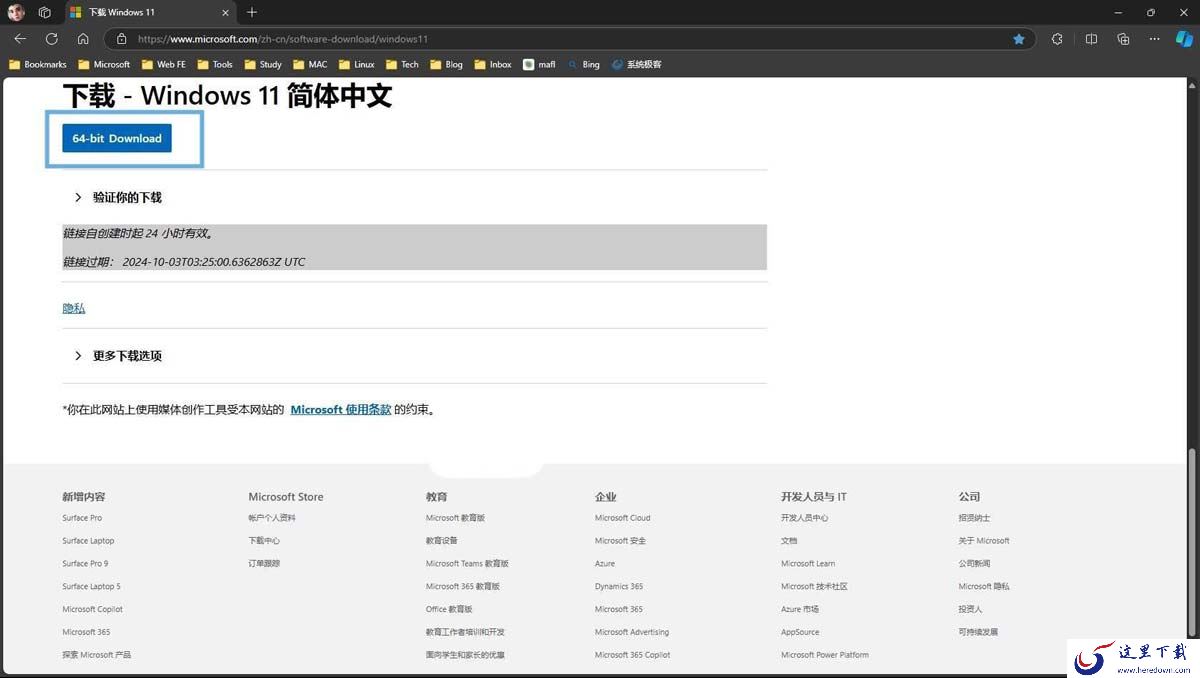Go back to previous page
The image size is (1200, 678).
[20, 39]
